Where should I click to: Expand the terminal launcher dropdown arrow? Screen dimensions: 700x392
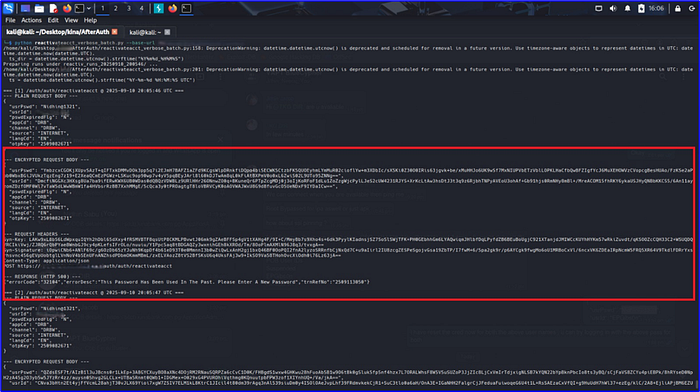coord(89,8)
